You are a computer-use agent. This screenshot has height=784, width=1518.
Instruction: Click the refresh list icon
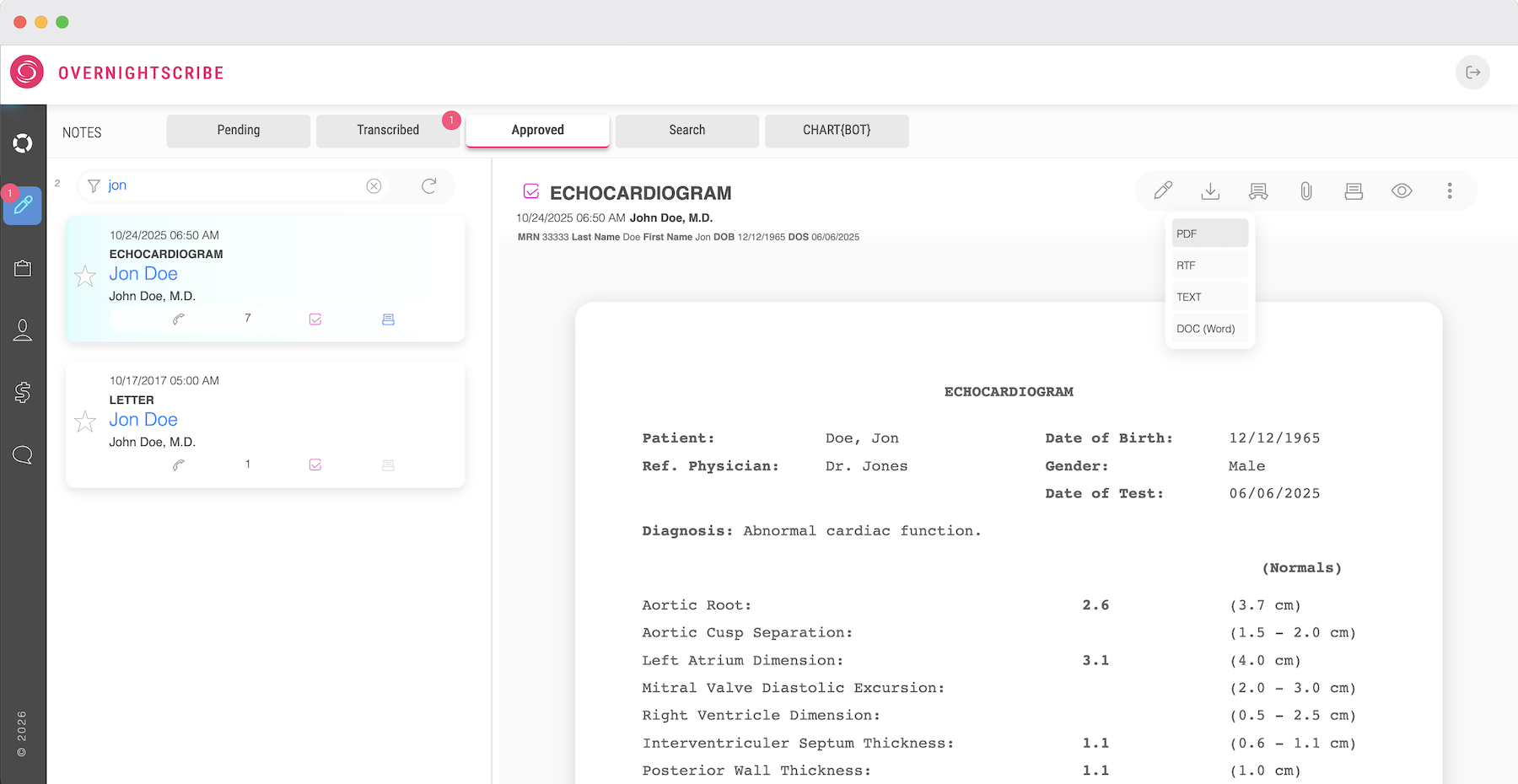(429, 185)
